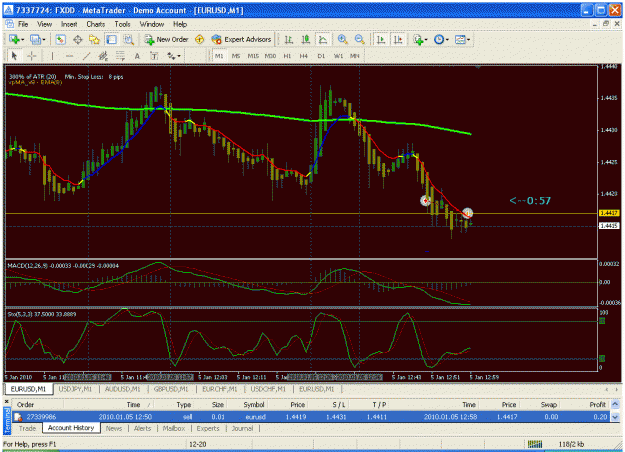Image resolution: width=625 pixels, height=452 pixels.
Task: Open the Insert menu
Action: point(69,24)
